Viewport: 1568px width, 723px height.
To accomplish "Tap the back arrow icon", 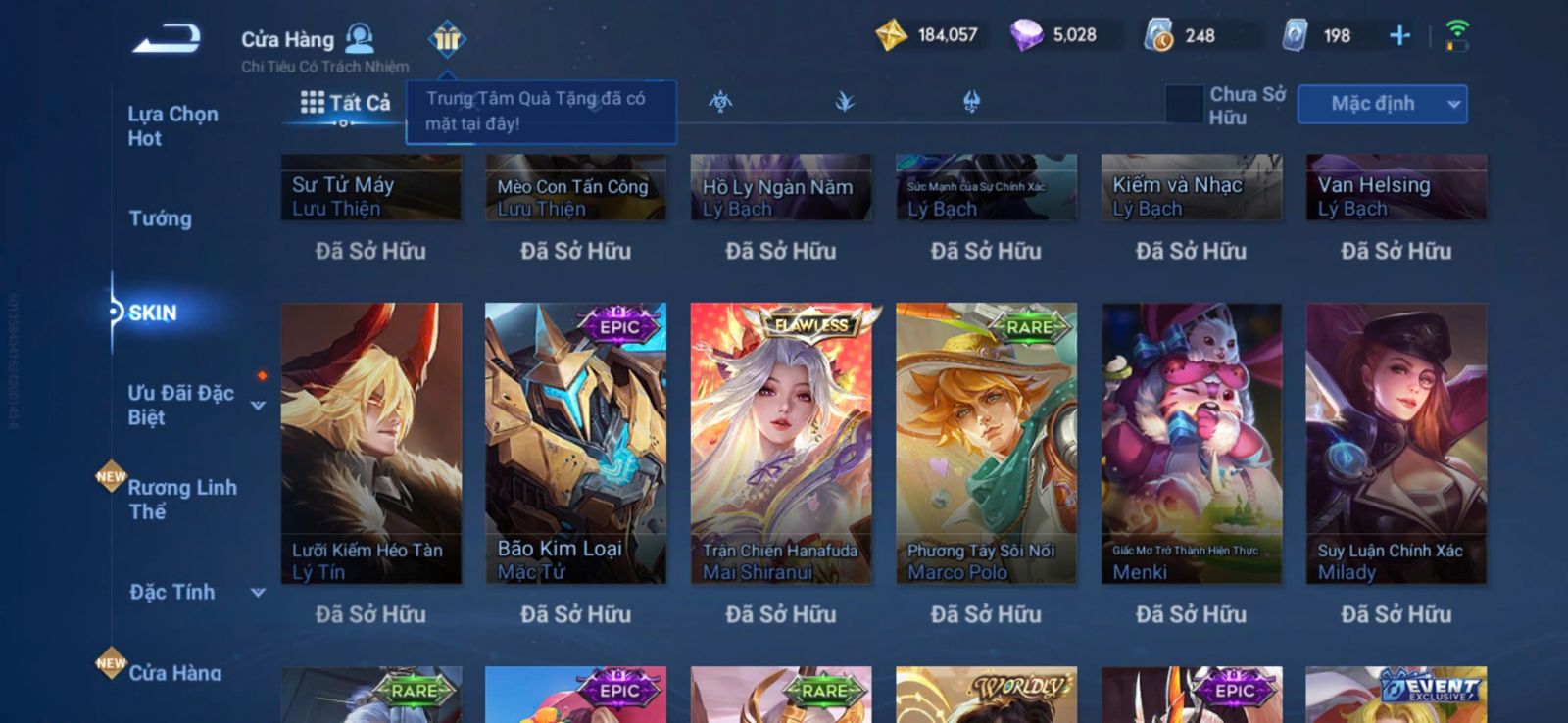I will (168, 39).
